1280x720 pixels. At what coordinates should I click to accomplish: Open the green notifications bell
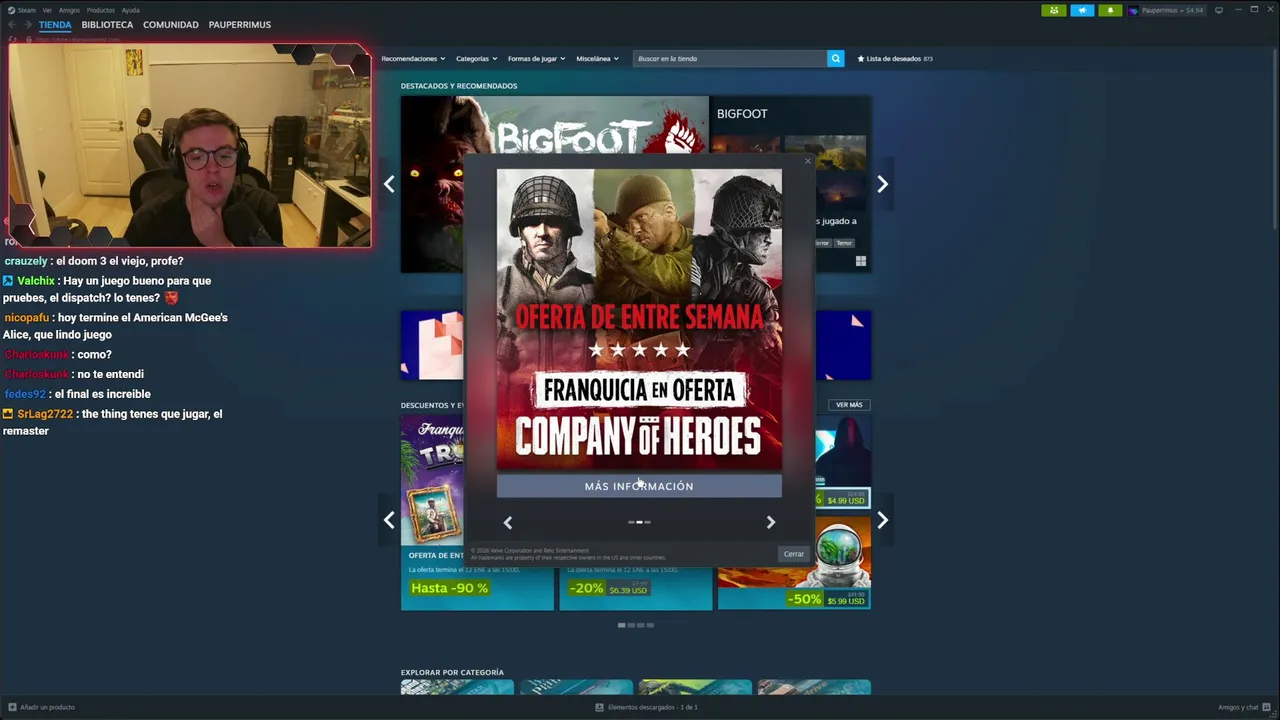pyautogui.click(x=1110, y=10)
